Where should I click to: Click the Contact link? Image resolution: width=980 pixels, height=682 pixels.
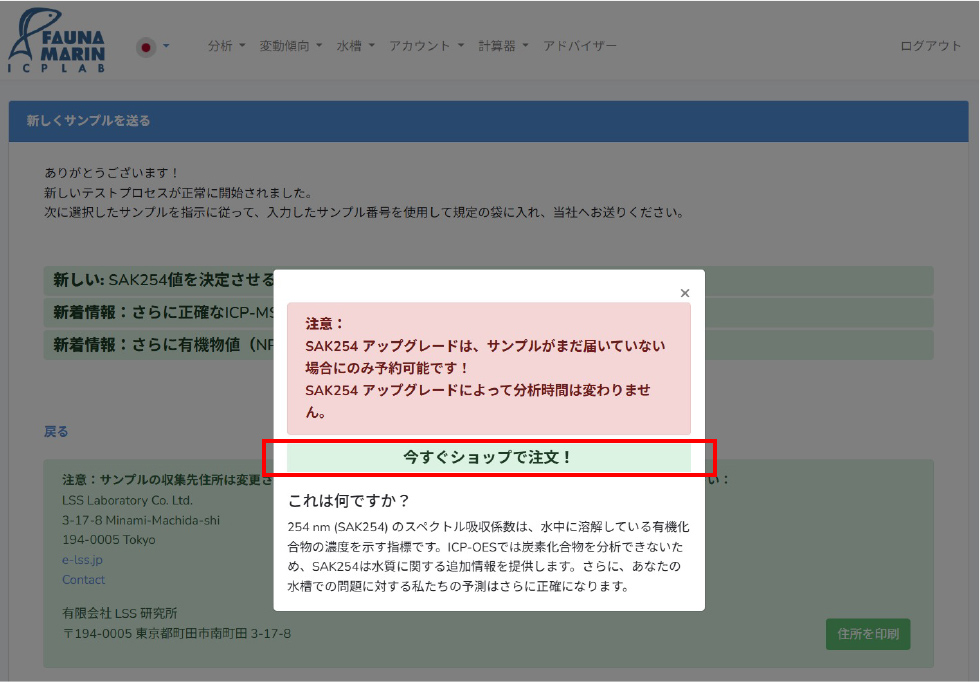click(x=83, y=580)
